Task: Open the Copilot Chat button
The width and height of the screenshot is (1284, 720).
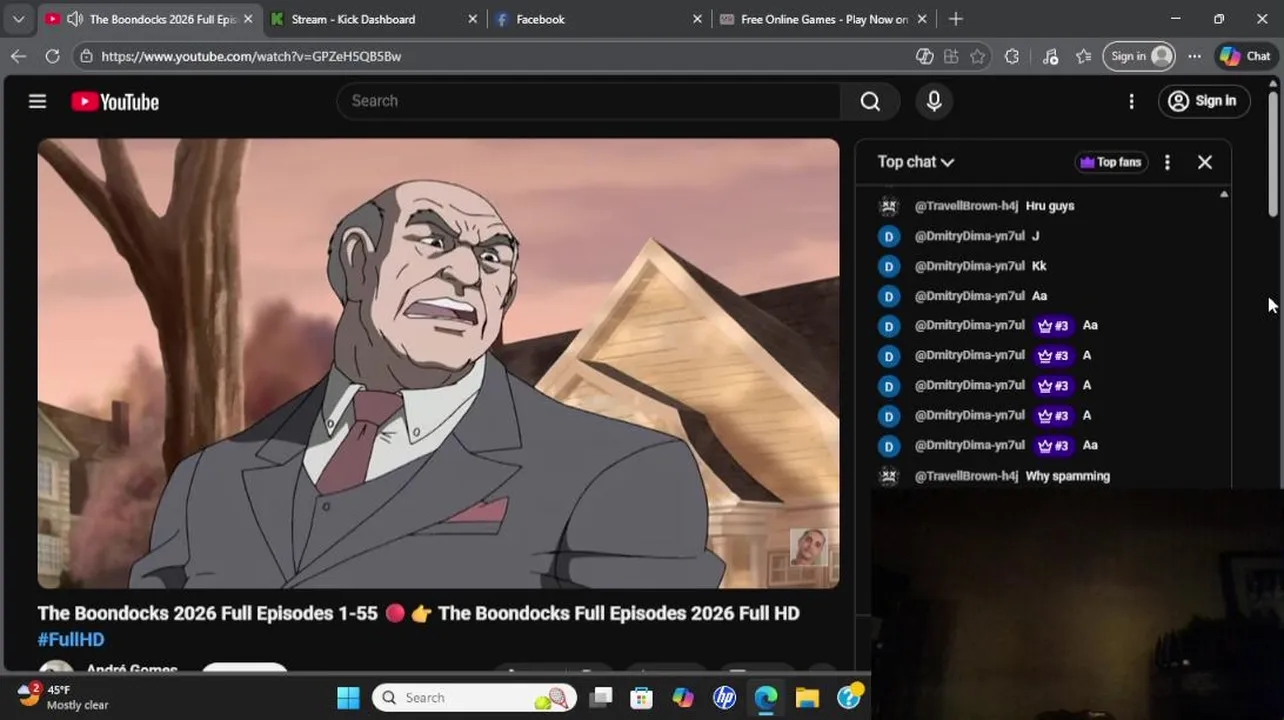Action: (x=1246, y=56)
